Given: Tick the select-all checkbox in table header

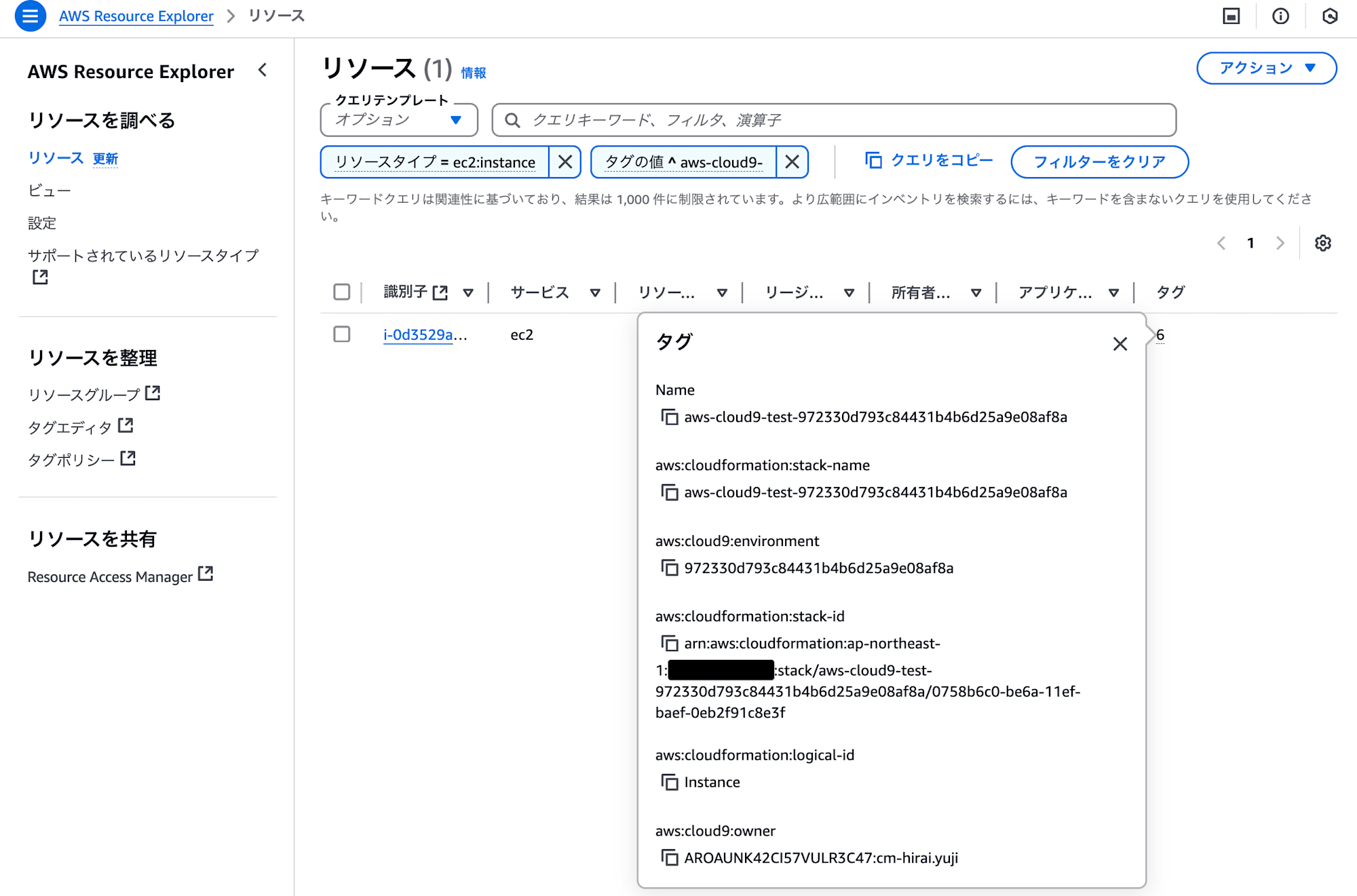Looking at the screenshot, I should tap(342, 292).
